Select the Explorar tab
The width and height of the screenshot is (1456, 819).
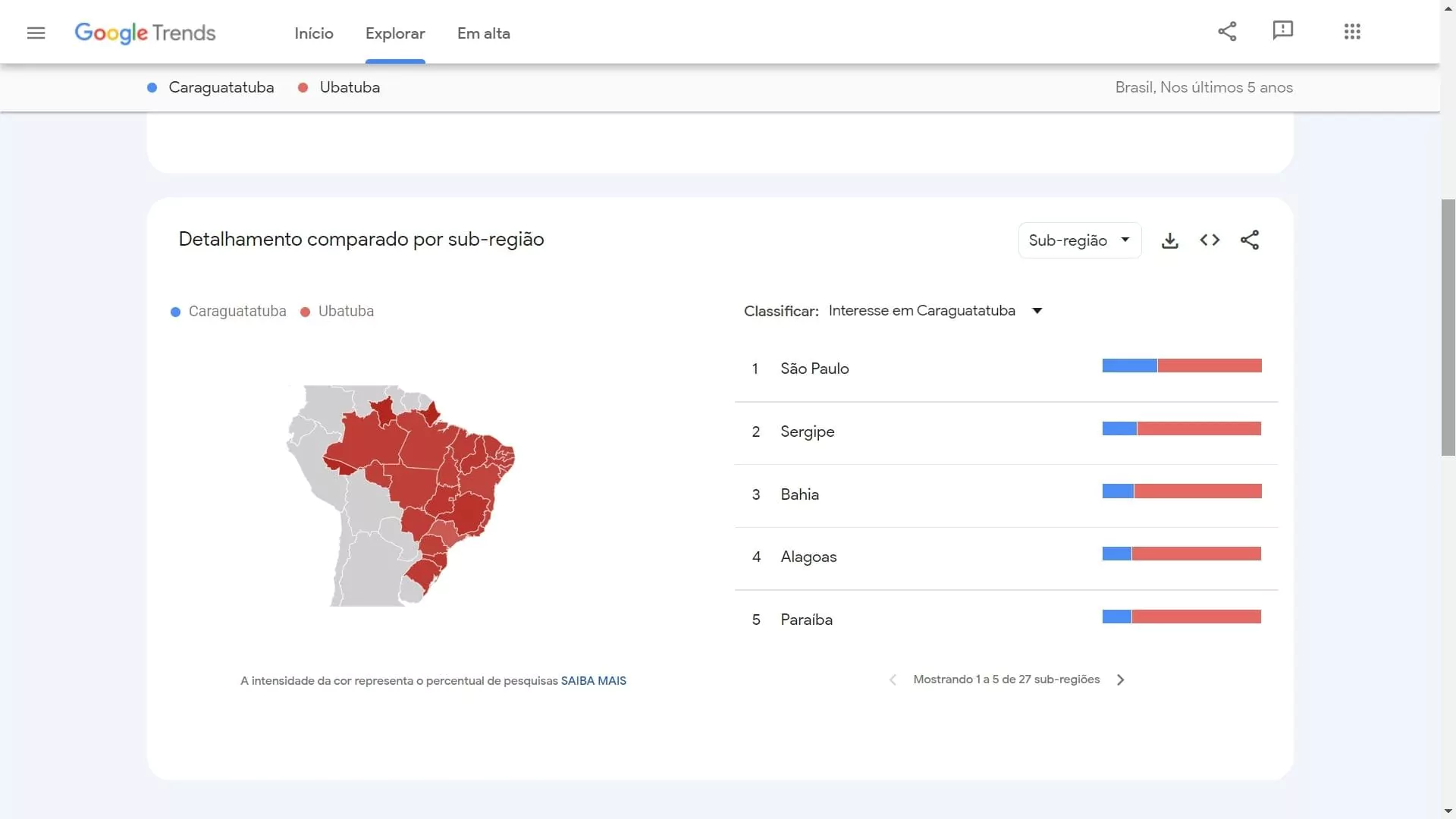[x=394, y=33]
